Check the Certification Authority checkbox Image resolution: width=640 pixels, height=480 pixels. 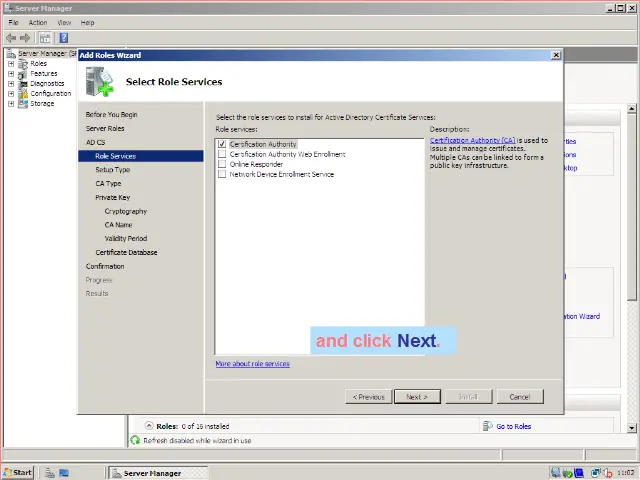(222, 144)
